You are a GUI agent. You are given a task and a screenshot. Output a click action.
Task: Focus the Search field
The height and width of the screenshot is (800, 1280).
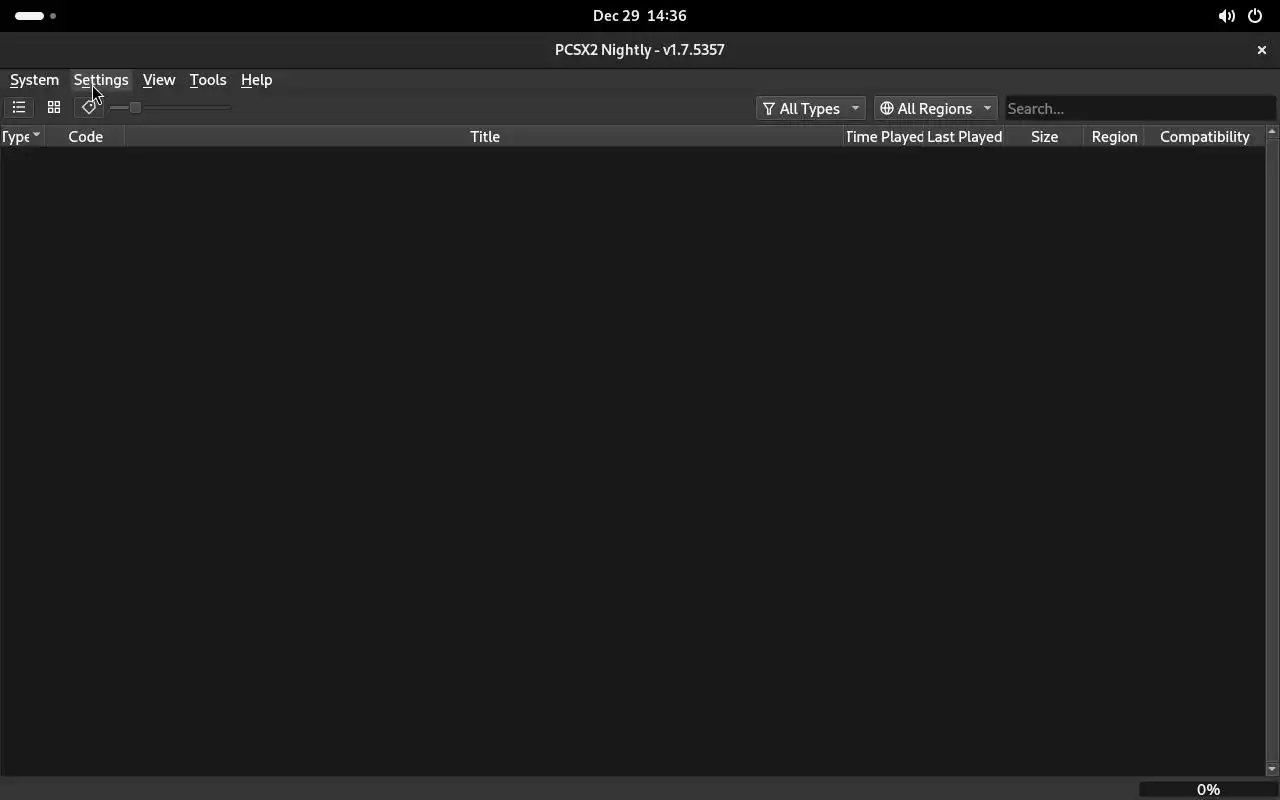pyautogui.click(x=1140, y=108)
